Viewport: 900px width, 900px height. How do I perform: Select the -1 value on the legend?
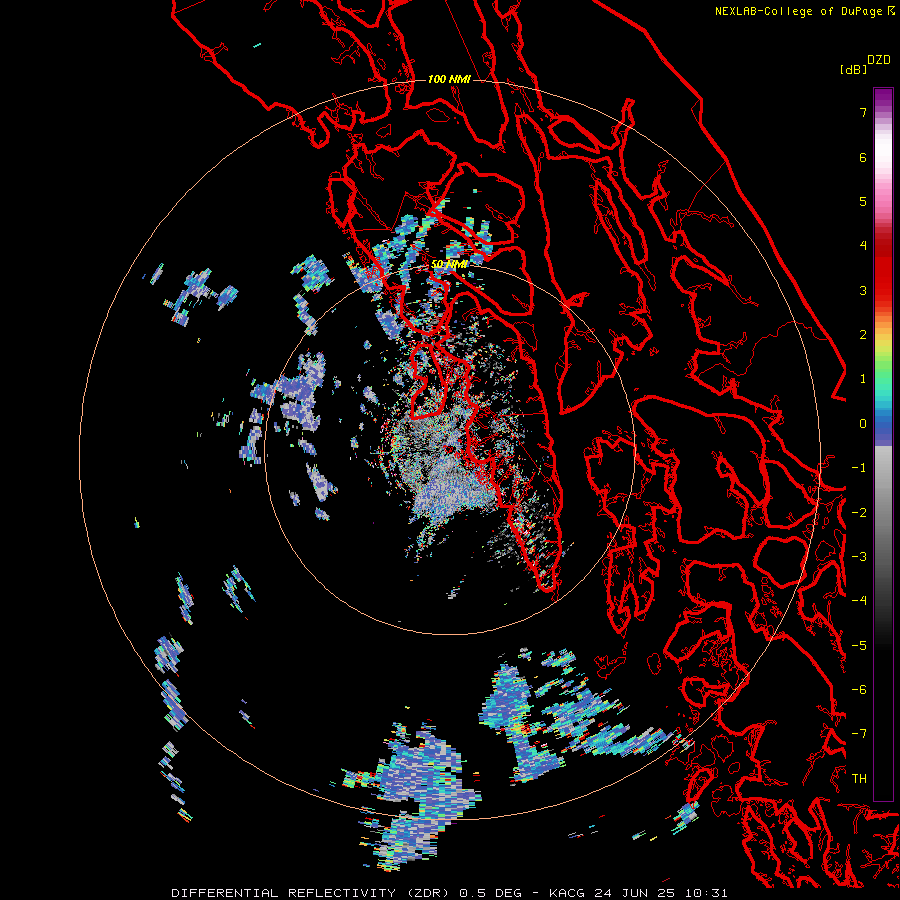(x=859, y=468)
